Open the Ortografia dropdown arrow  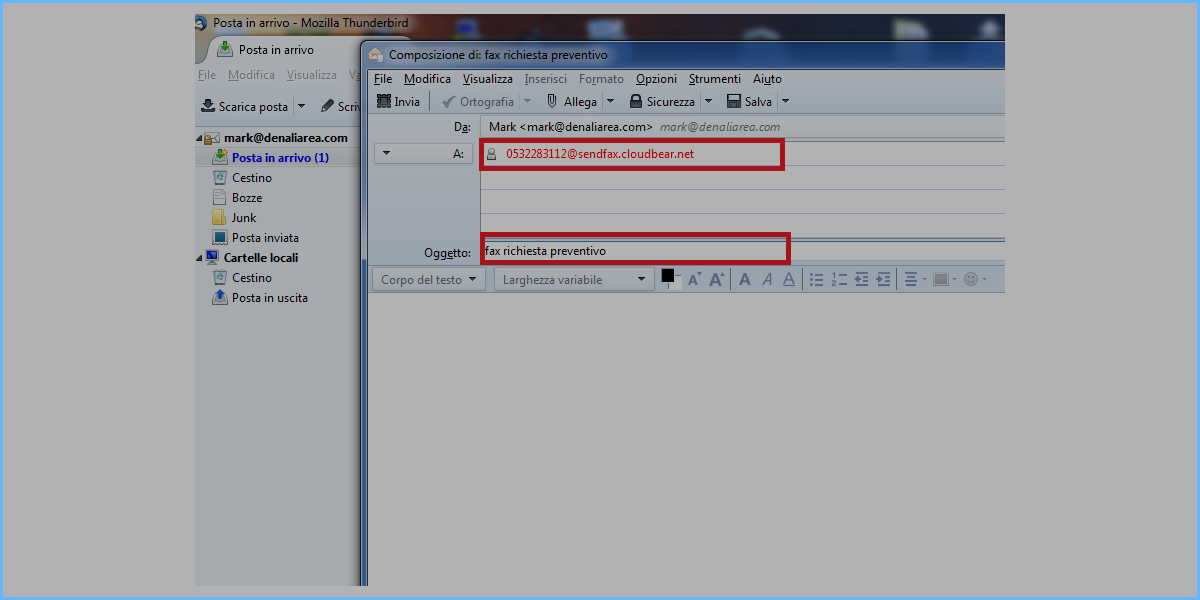[x=528, y=101]
